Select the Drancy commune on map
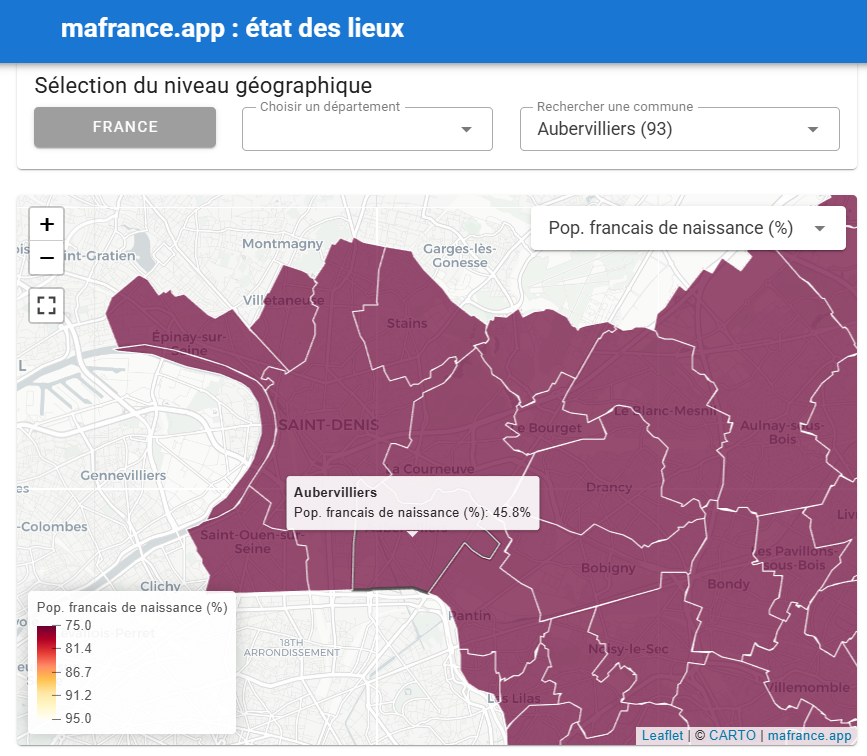 point(609,487)
